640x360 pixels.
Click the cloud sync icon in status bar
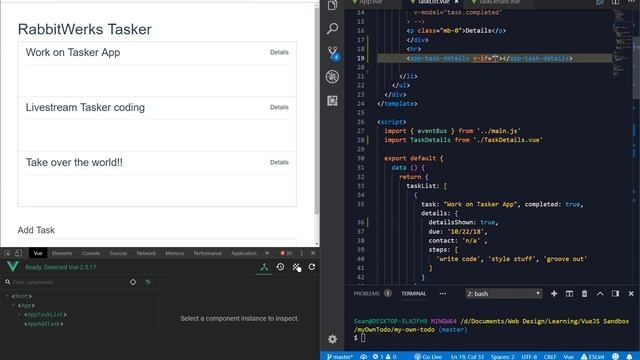(363, 356)
